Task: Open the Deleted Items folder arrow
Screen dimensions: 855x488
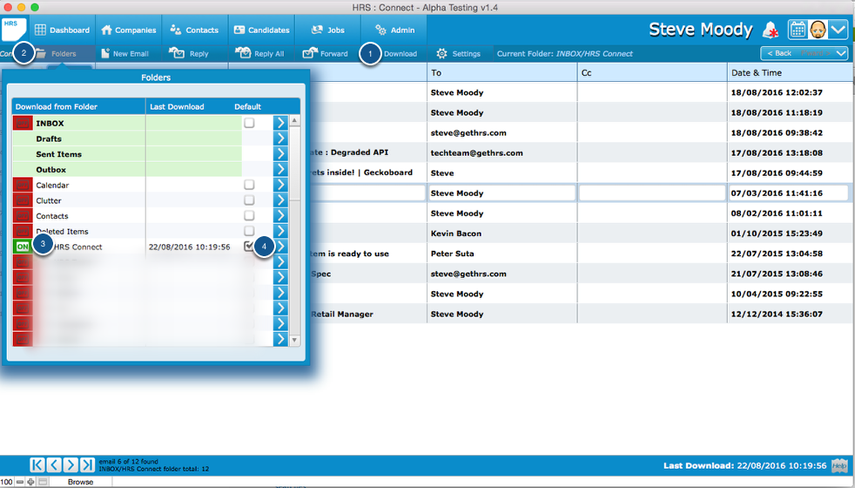Action: coord(280,231)
